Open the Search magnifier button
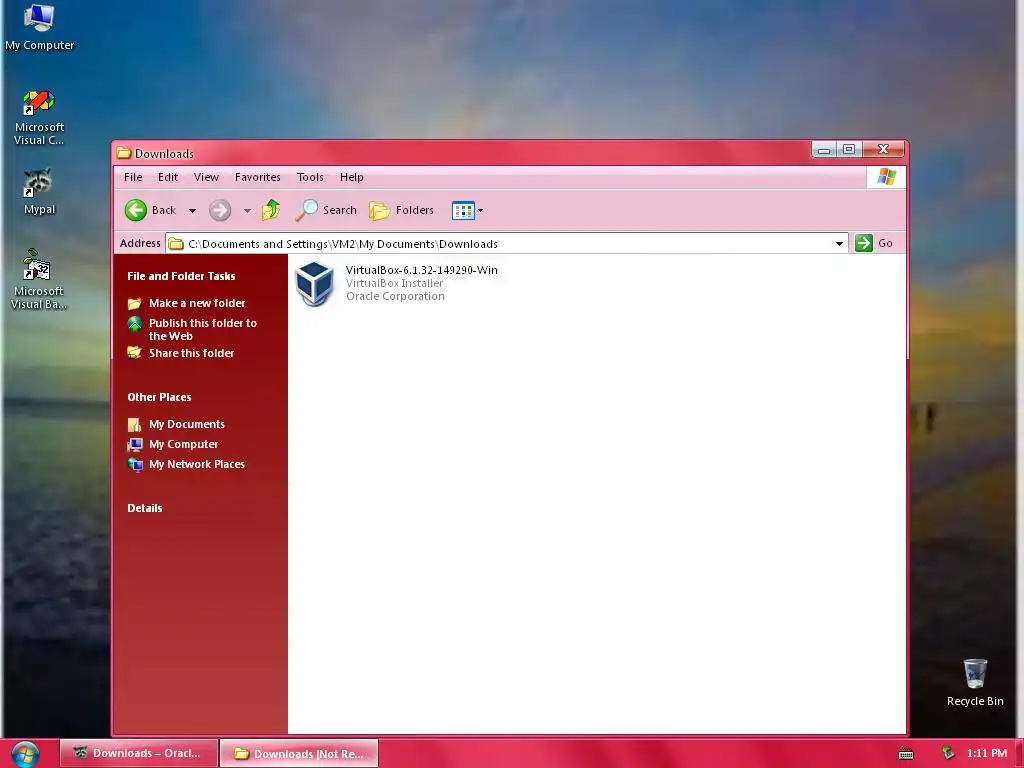 pyautogui.click(x=326, y=210)
